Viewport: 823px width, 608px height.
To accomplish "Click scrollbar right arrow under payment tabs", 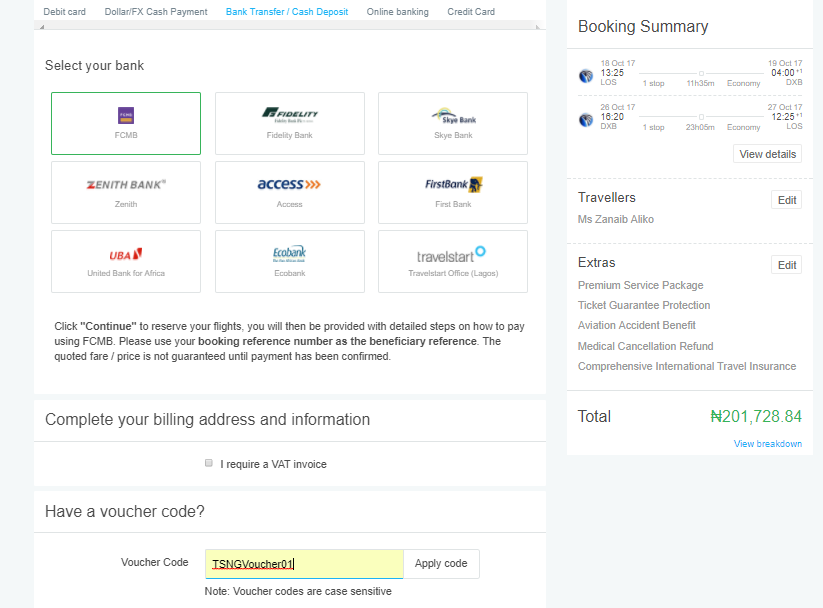I will point(537,27).
